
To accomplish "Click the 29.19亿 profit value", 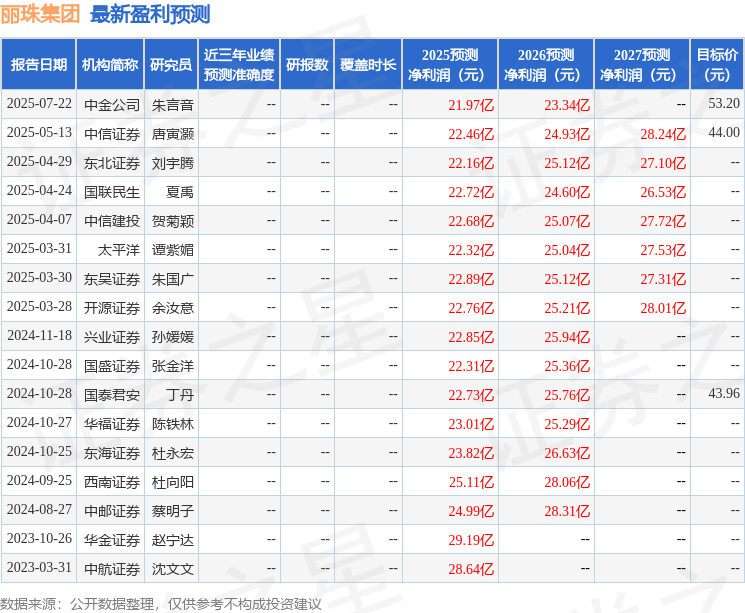I will point(471,540).
